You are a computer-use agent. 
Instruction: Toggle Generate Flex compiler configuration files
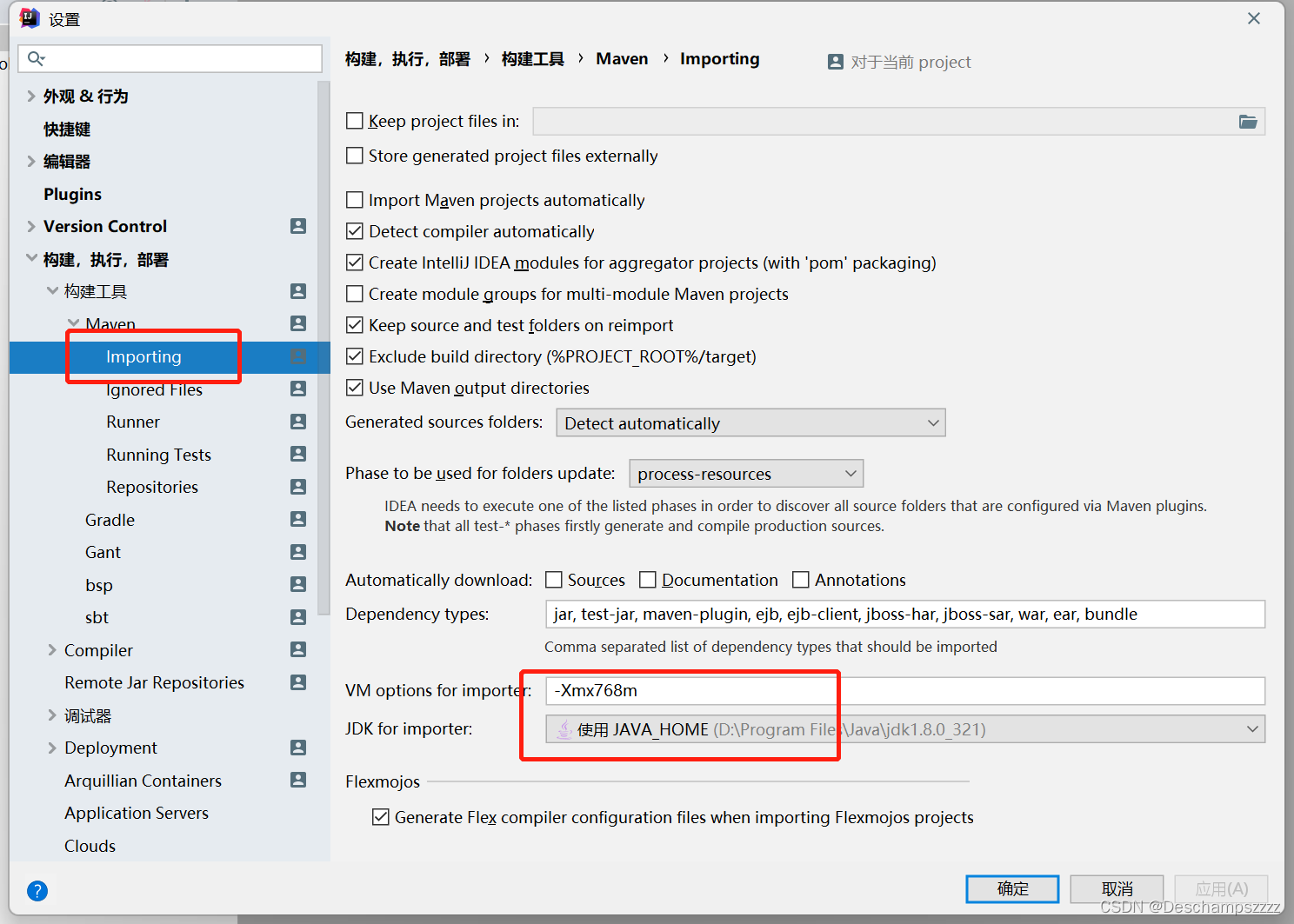pos(381,817)
